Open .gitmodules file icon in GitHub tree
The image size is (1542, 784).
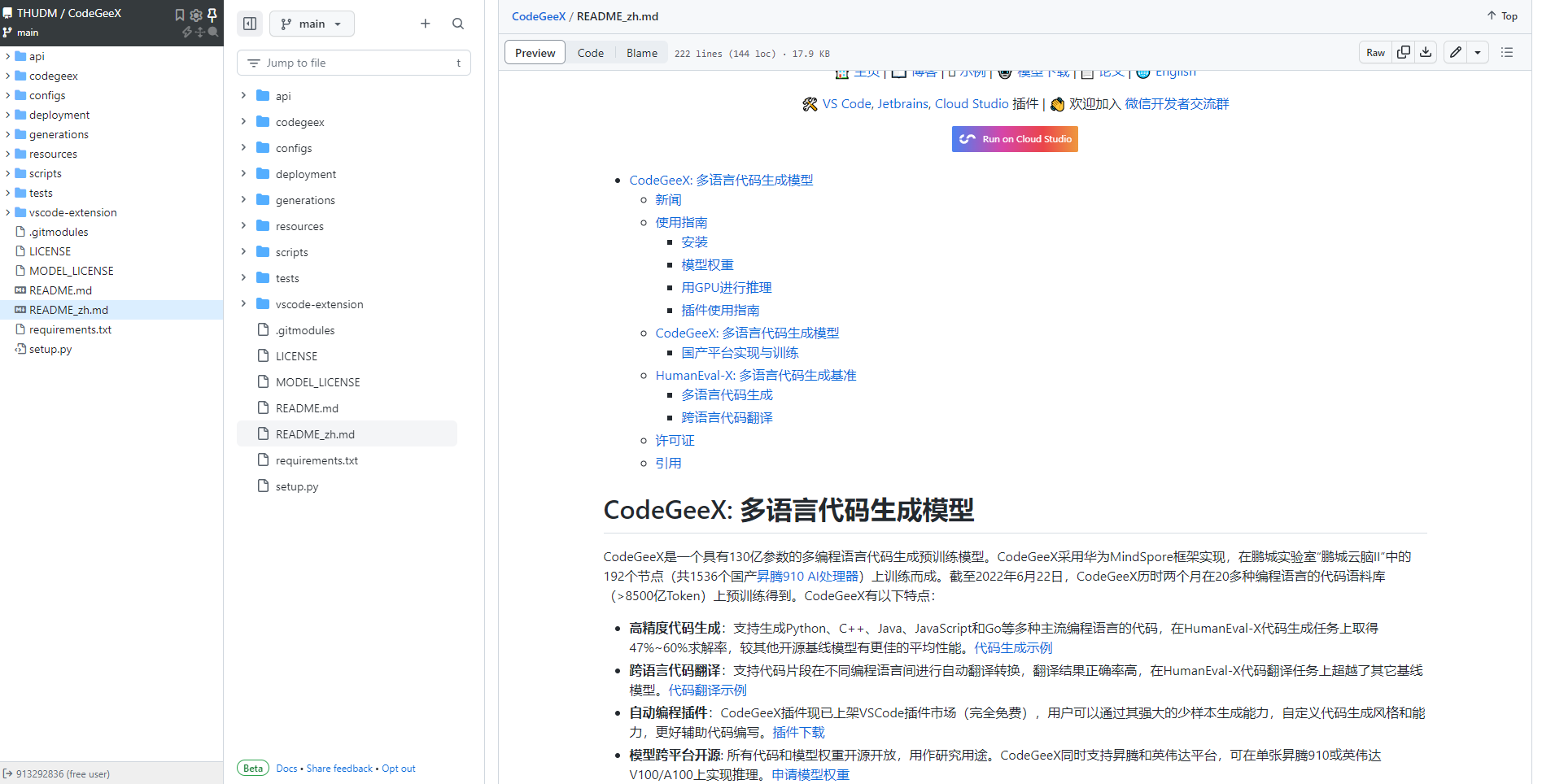pyautogui.click(x=263, y=329)
